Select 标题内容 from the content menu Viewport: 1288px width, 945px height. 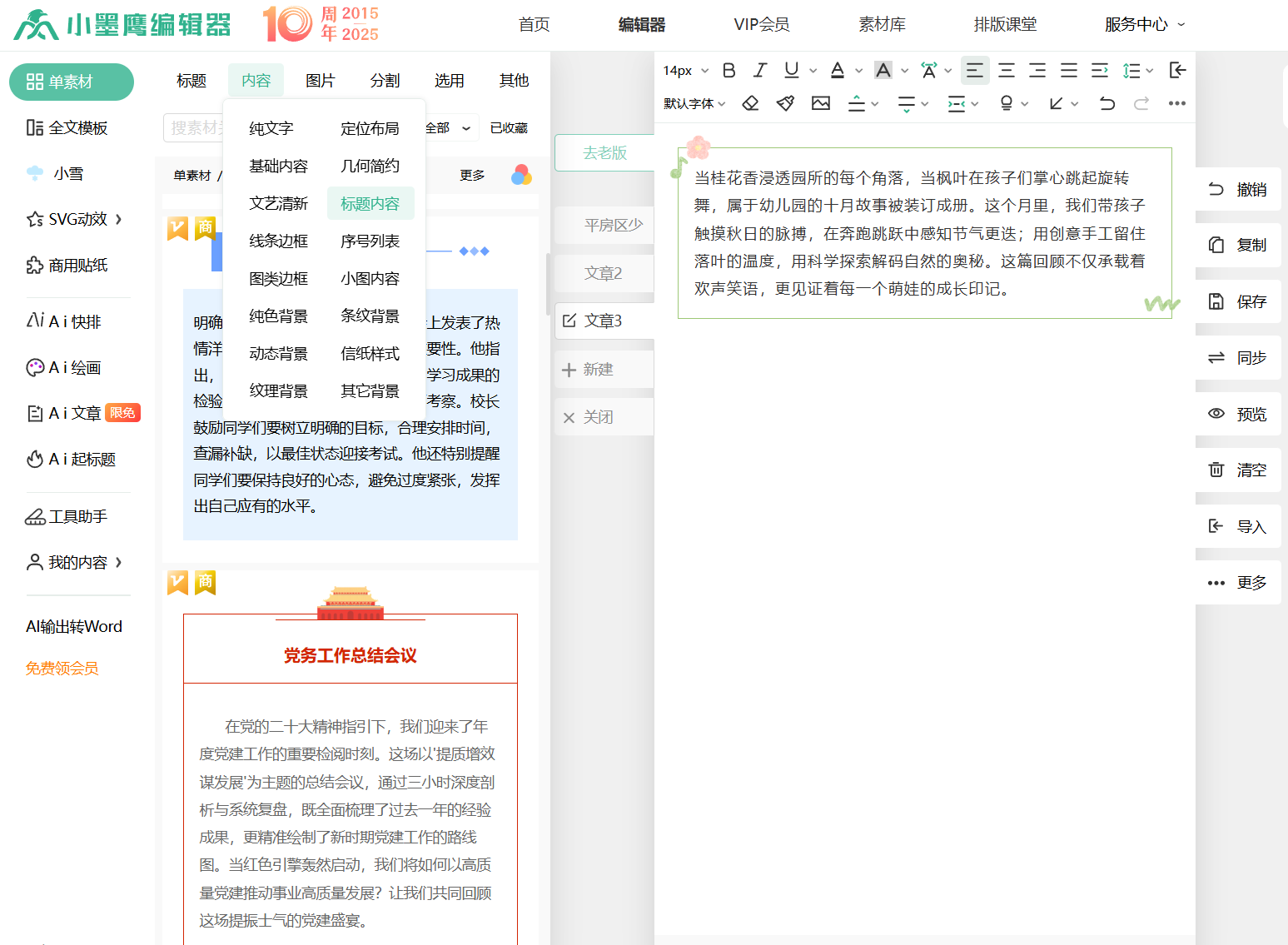point(370,204)
